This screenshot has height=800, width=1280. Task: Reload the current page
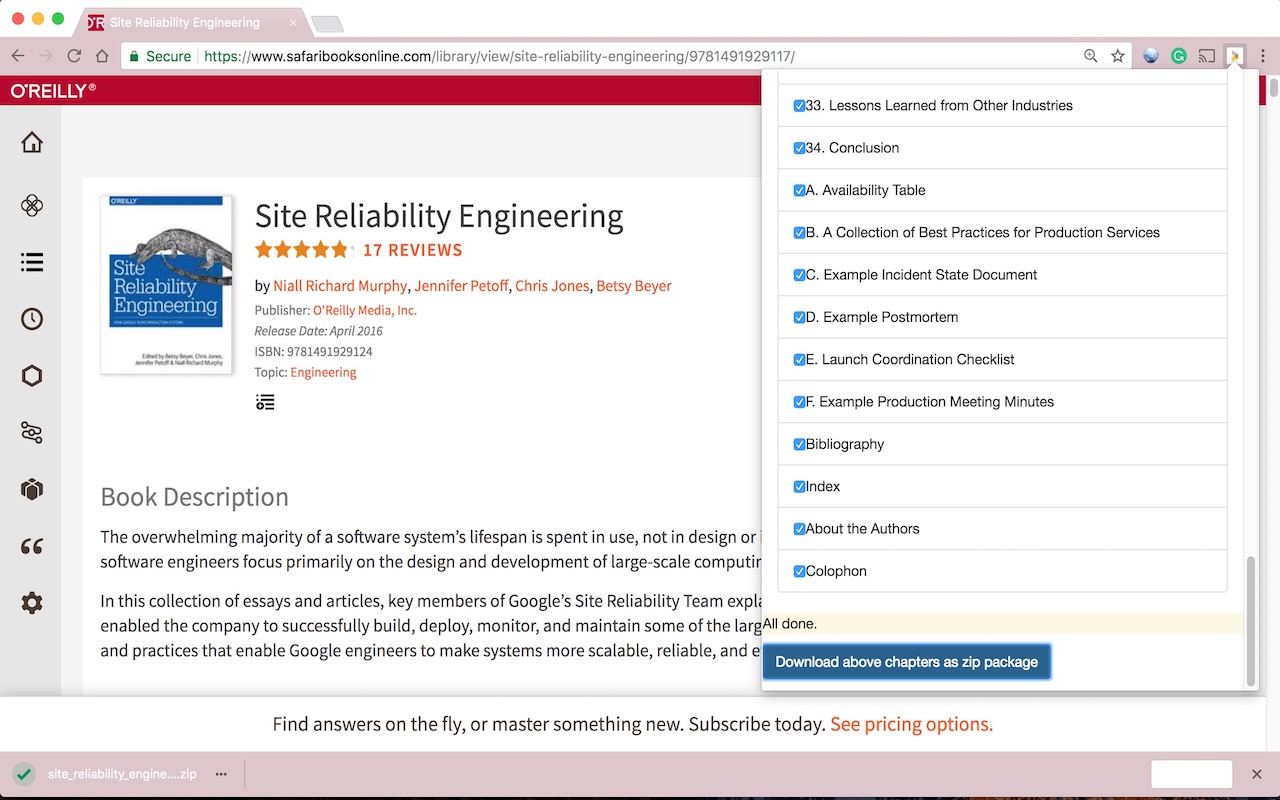[74, 56]
